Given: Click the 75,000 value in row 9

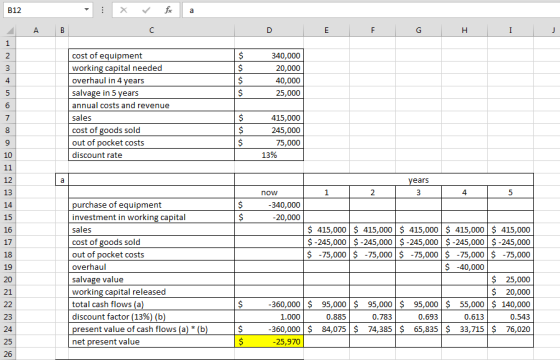Looking at the screenshot, I should 269,142.
